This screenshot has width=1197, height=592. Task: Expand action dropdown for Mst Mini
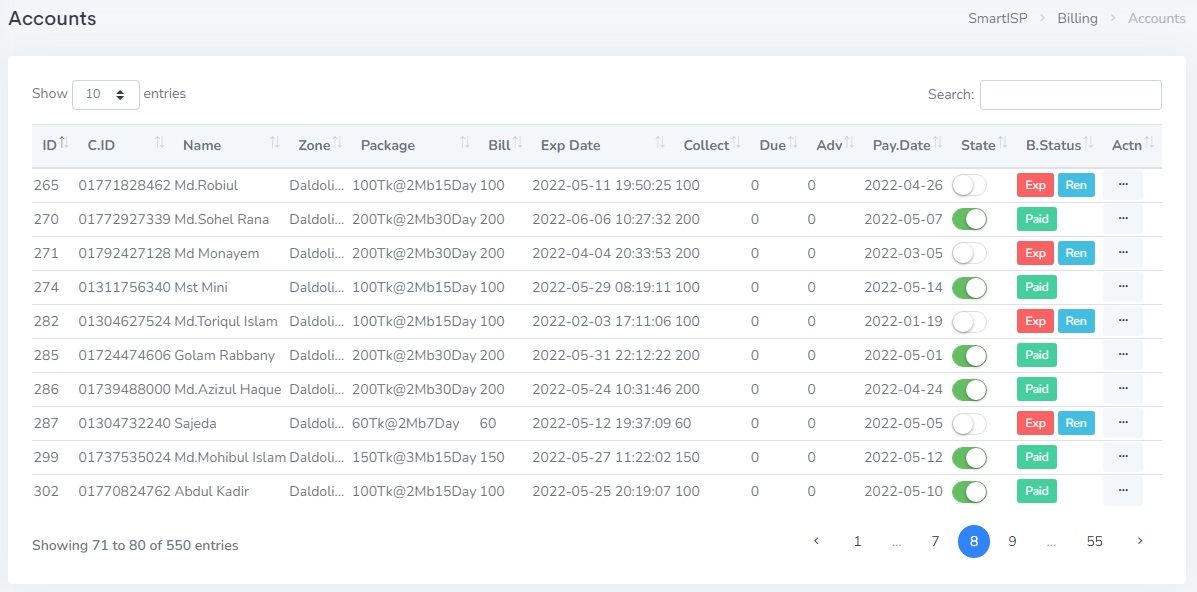click(1122, 287)
